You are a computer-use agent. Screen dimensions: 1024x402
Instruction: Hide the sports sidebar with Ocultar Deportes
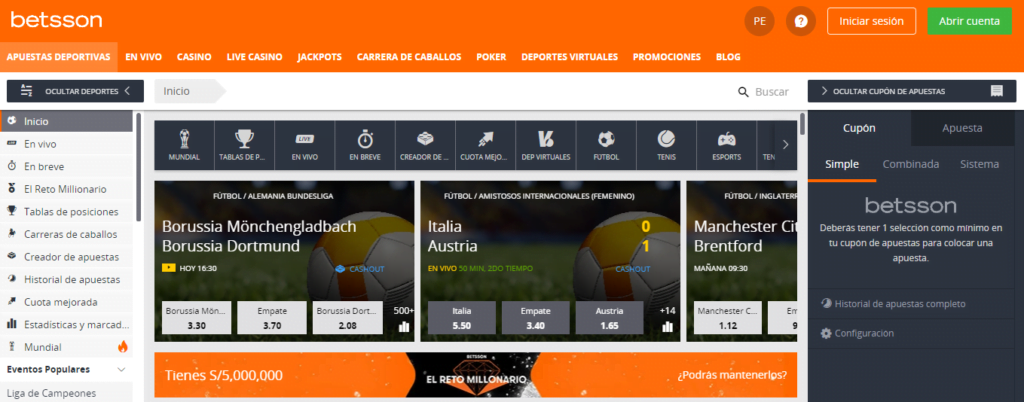pyautogui.click(x=75, y=91)
